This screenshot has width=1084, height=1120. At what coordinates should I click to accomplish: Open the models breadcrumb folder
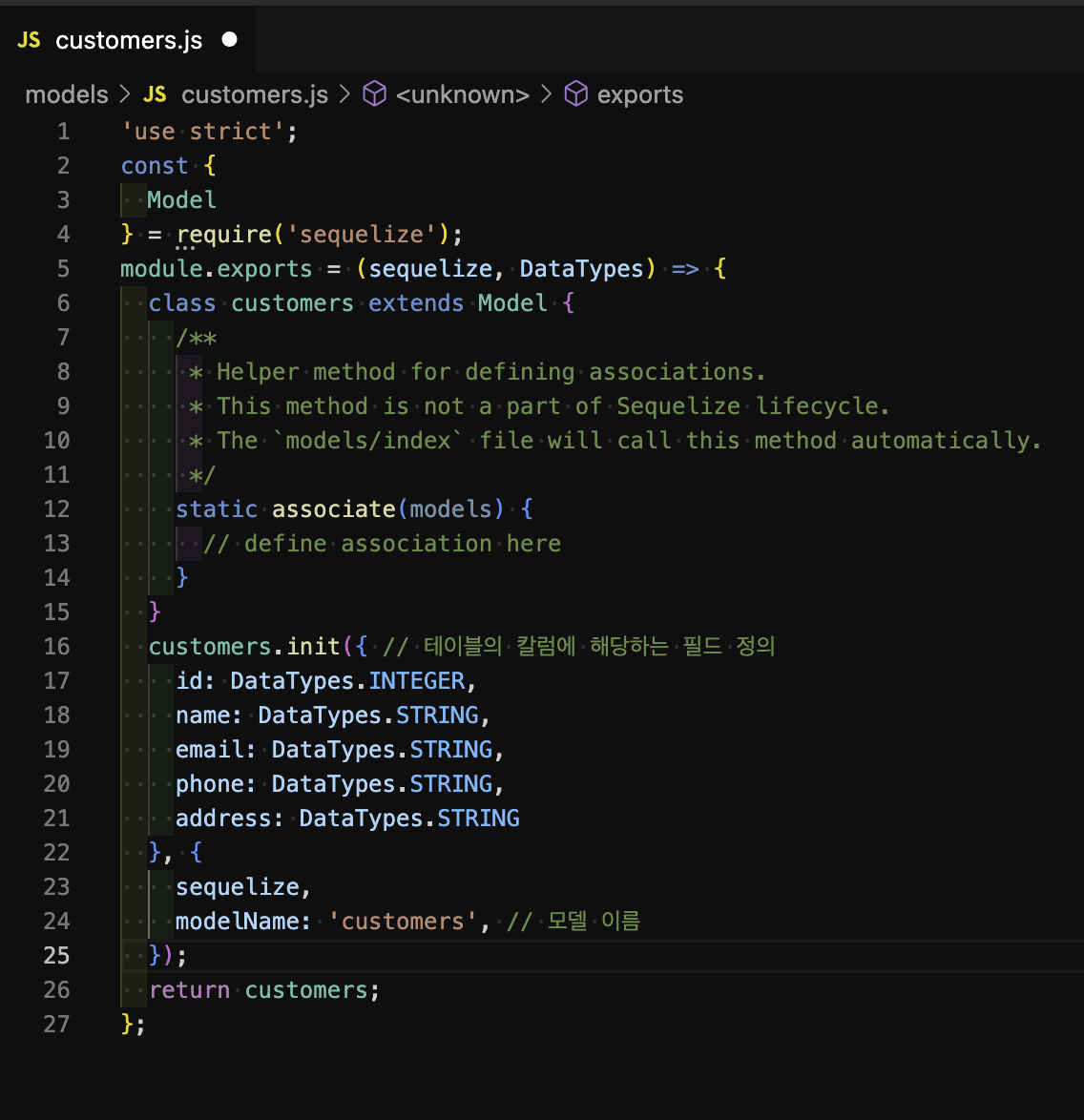tap(67, 94)
